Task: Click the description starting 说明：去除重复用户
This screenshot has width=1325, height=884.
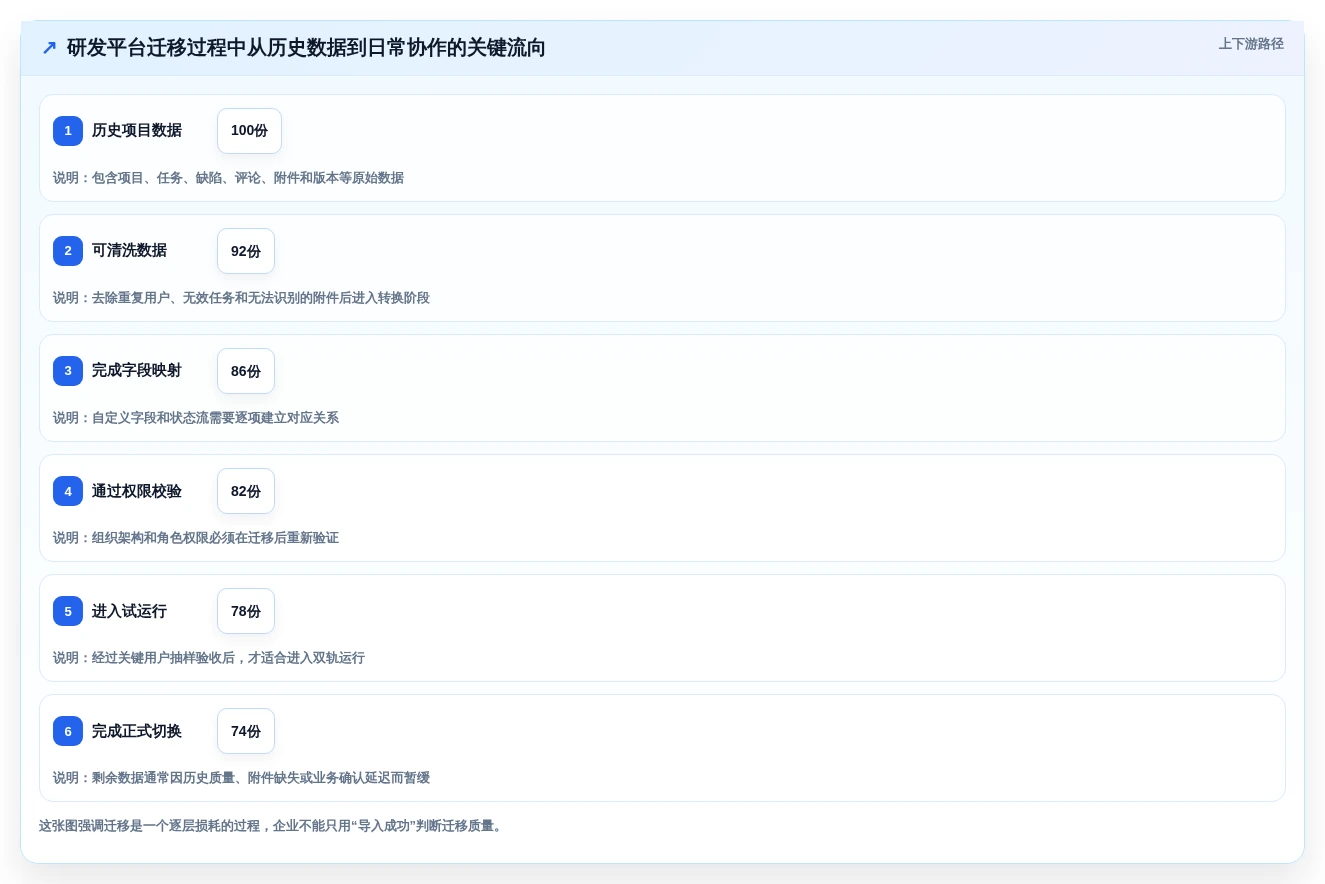Action: coord(241,298)
